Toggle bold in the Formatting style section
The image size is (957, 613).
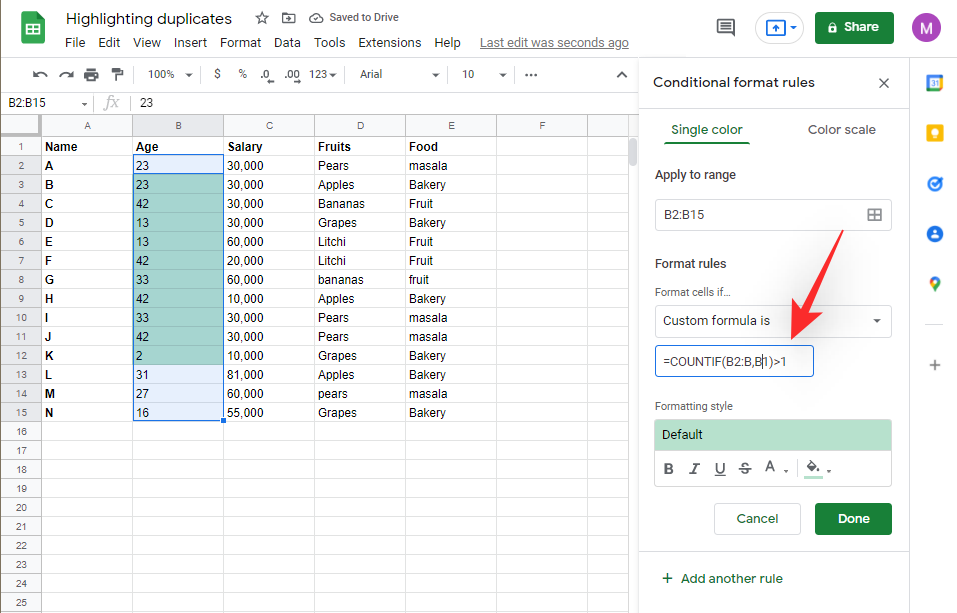coord(668,468)
